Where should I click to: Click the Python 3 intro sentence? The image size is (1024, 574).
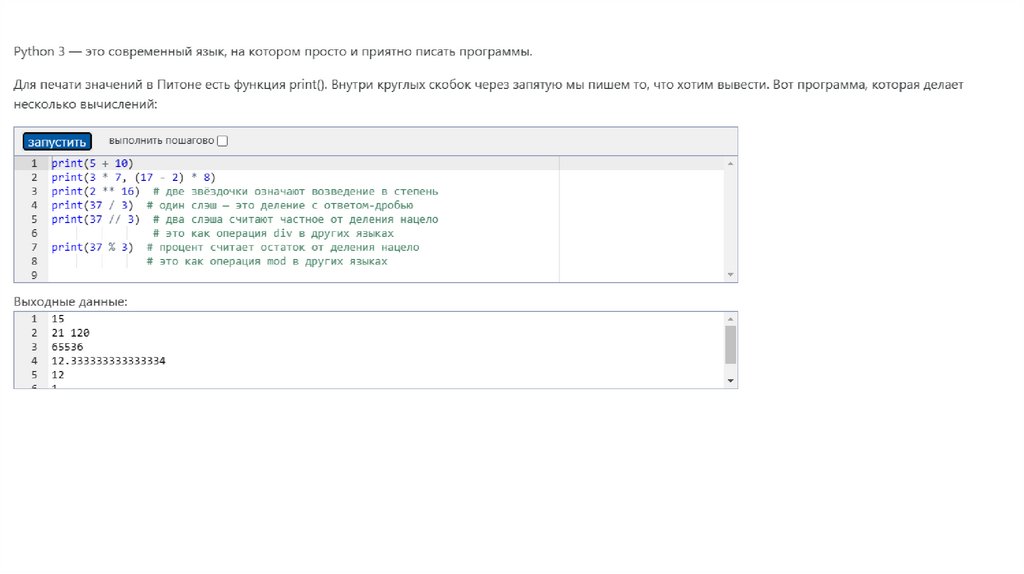point(273,52)
